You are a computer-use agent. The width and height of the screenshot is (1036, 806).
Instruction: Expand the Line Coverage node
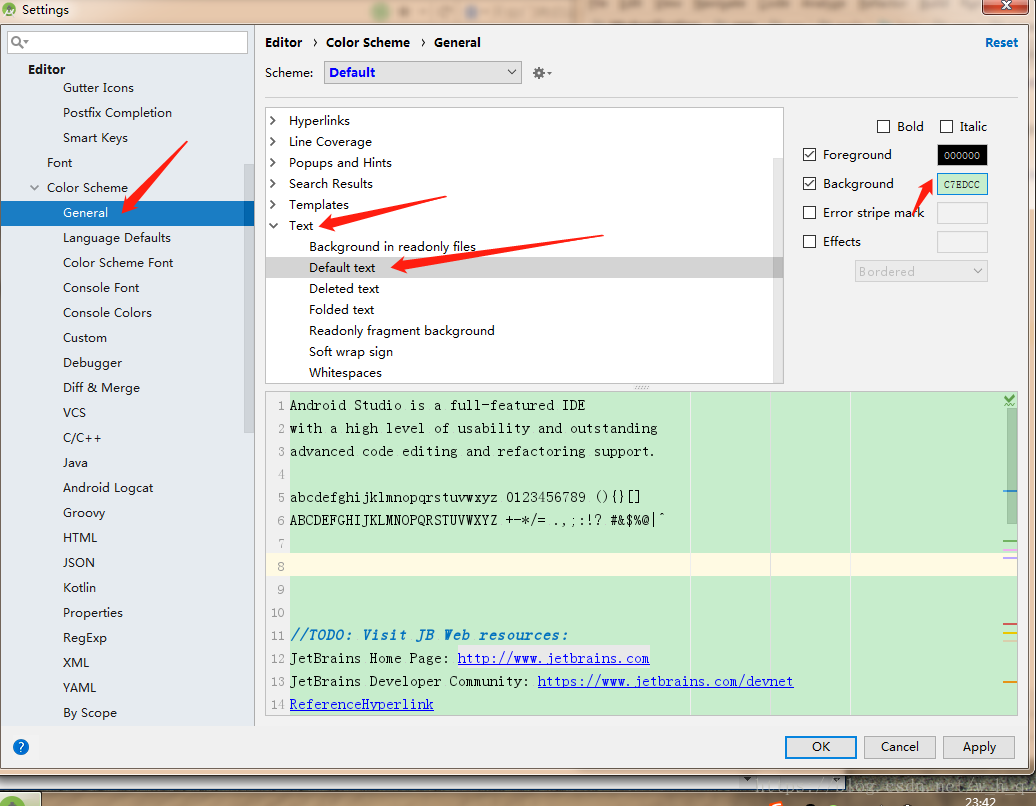click(x=273, y=141)
